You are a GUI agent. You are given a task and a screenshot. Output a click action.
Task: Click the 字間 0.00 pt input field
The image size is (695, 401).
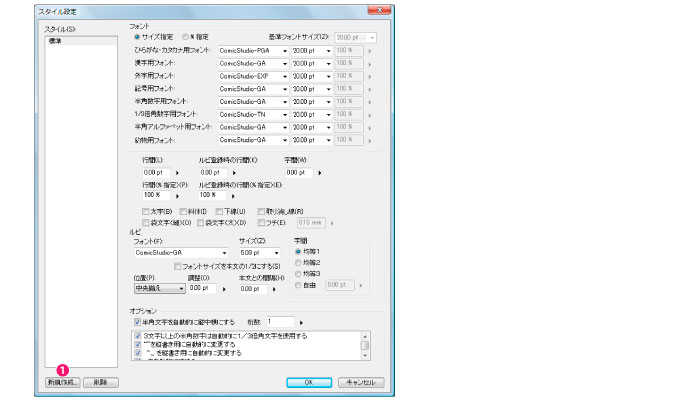(299, 173)
